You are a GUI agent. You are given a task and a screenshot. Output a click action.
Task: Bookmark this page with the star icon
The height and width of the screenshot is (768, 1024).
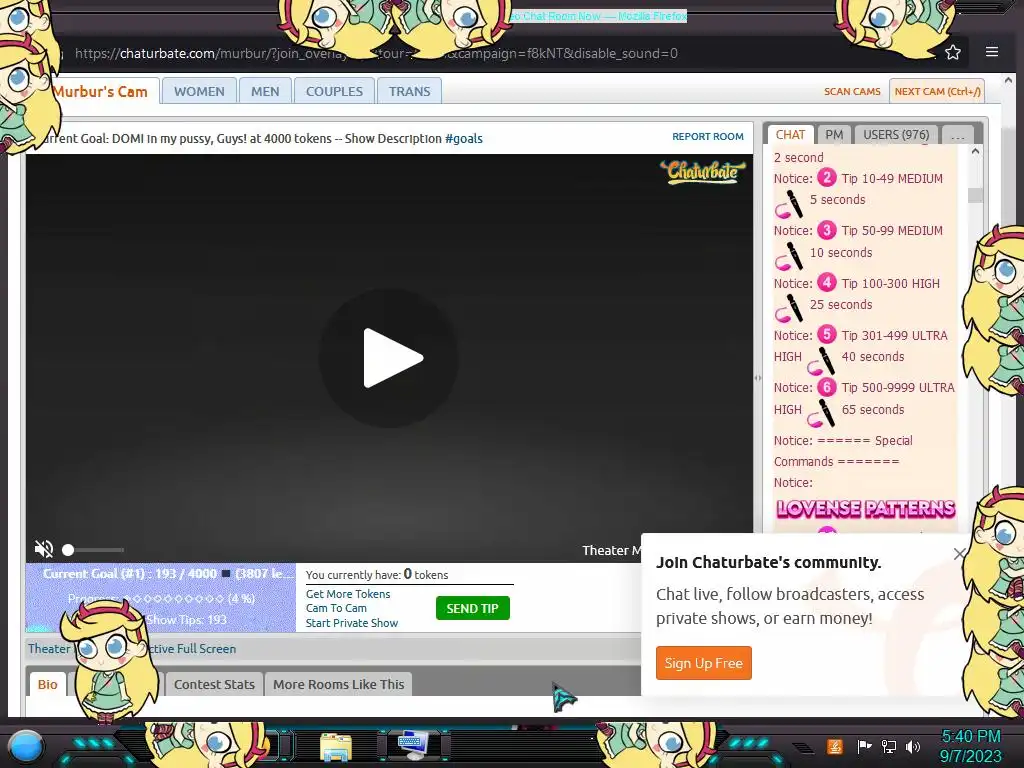coord(953,53)
